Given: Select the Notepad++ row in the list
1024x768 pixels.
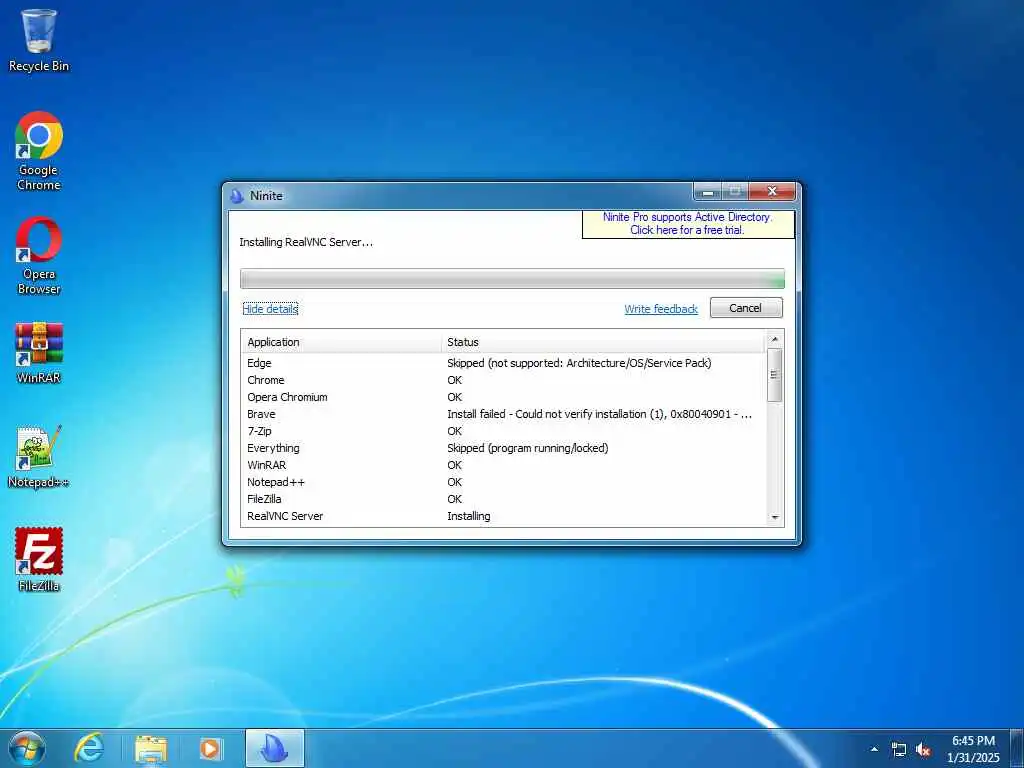Looking at the screenshot, I should click(x=504, y=482).
